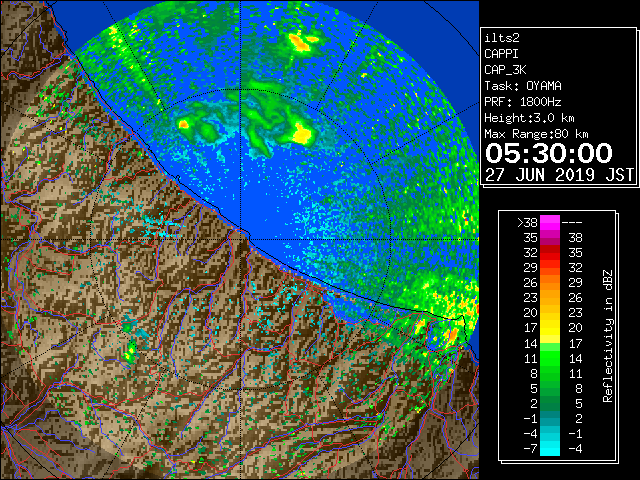The height and width of the screenshot is (480, 640).
Task: Pick the red 32–35 dBZ color band
Action: pos(550,253)
